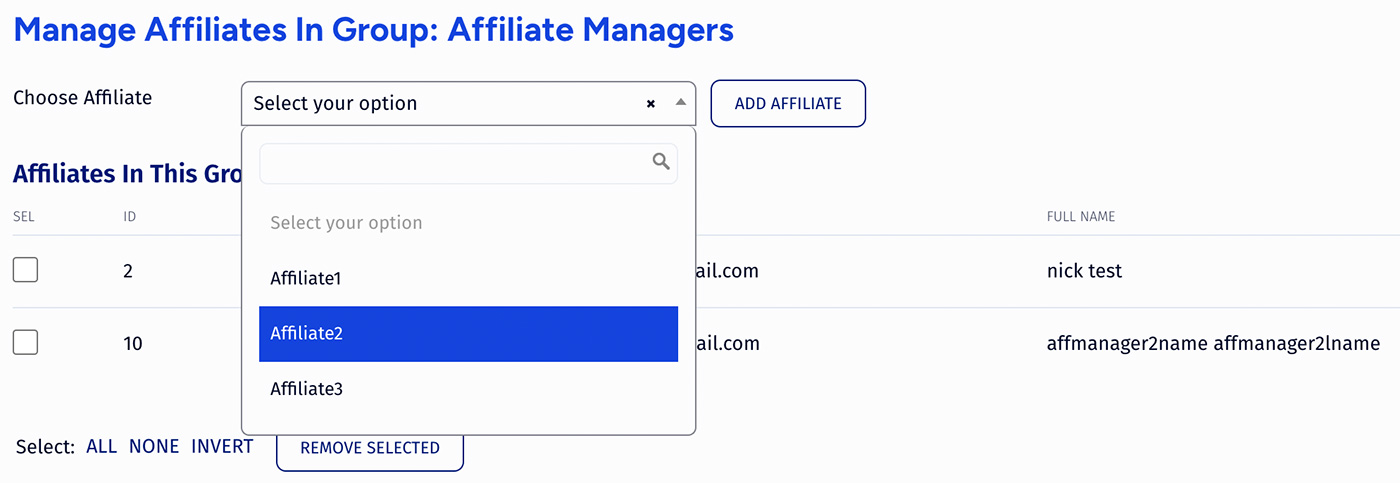Clear selection with the small x icon
1400x483 pixels.
(650, 103)
